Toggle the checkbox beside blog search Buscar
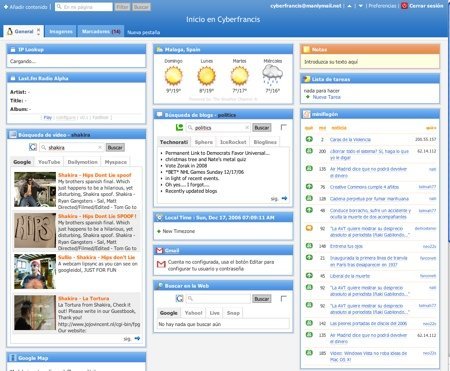The height and width of the screenshot is (371, 450). point(284,127)
